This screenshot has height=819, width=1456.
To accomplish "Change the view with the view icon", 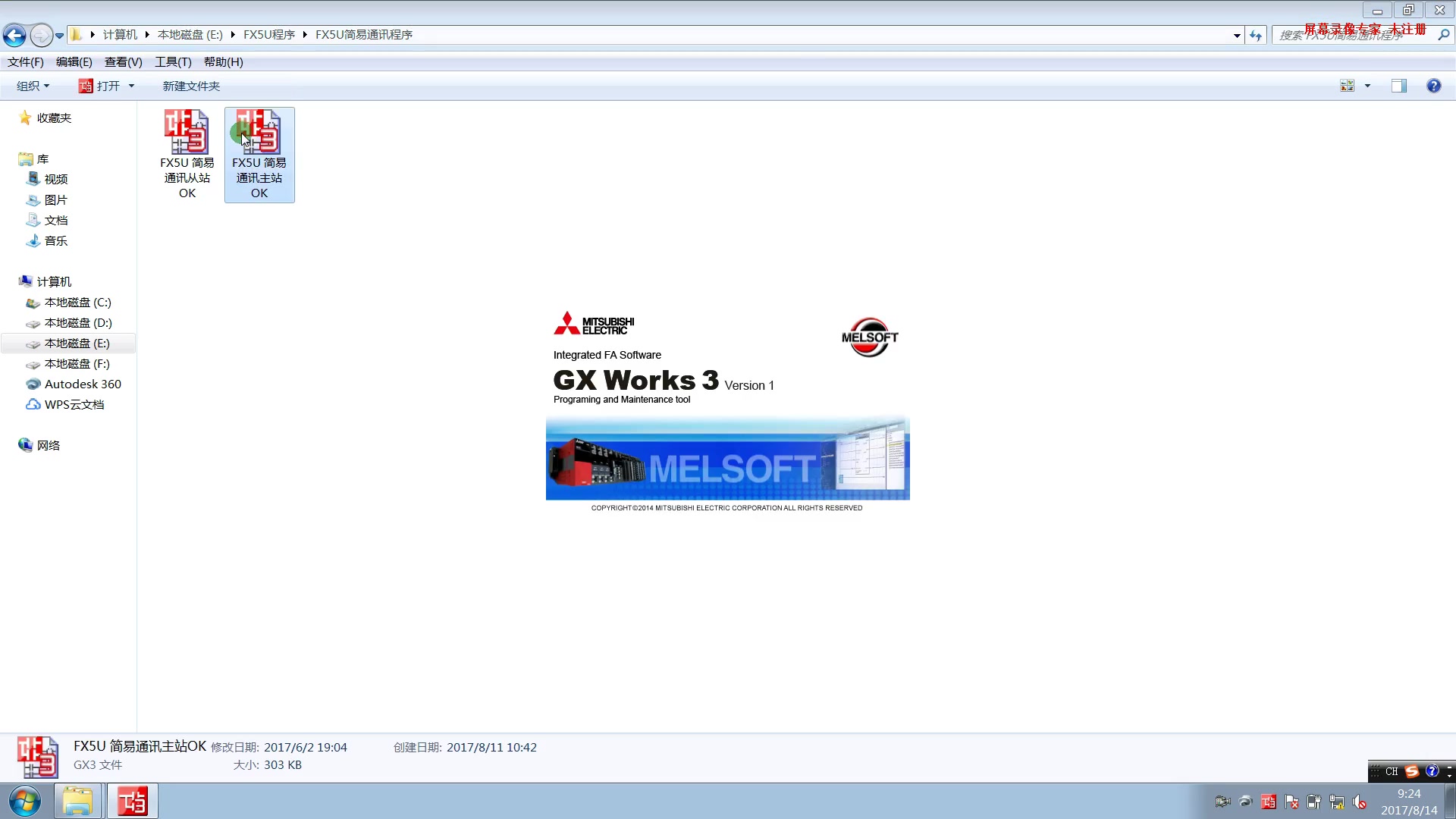I will point(1348,86).
